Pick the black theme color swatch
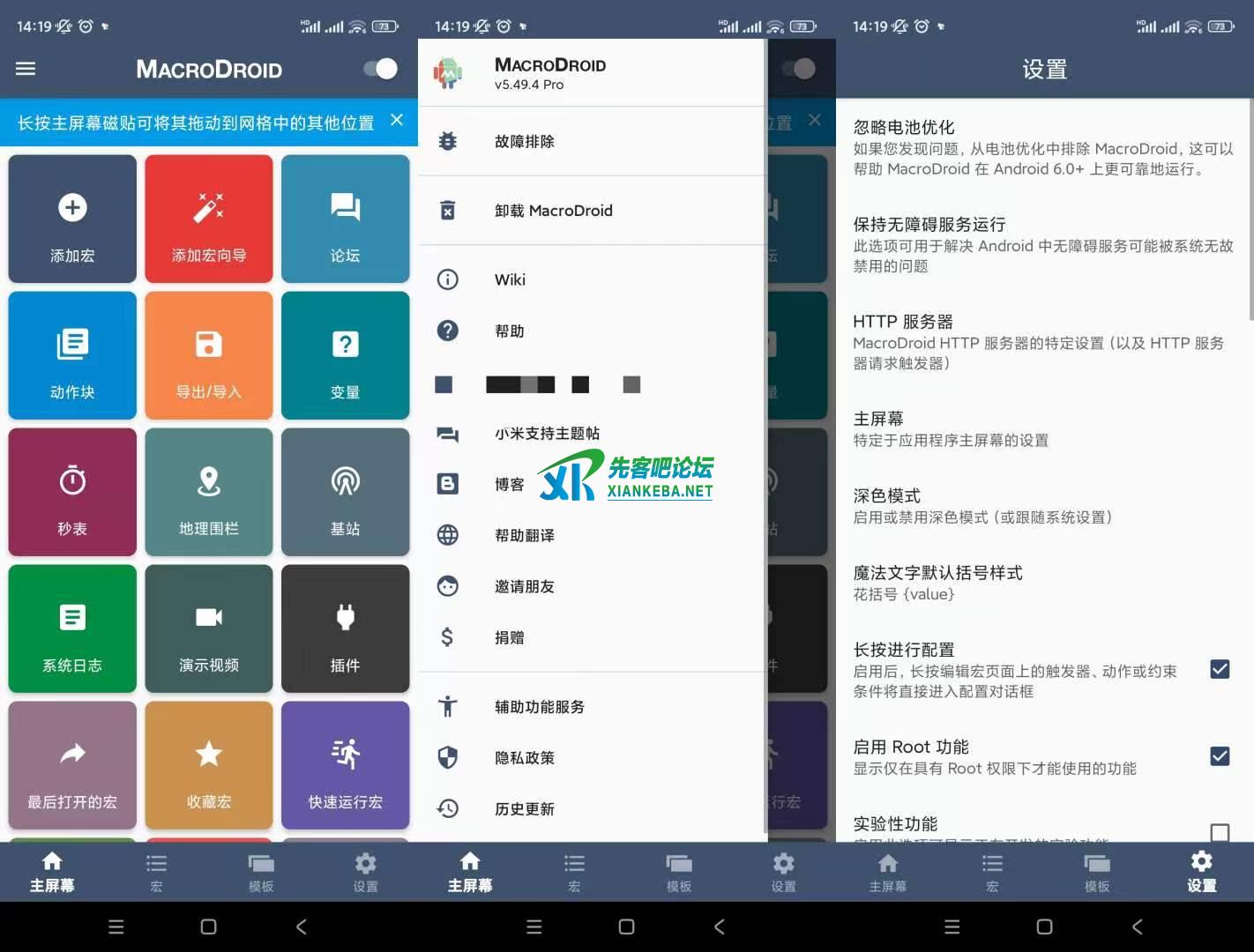 coord(579,384)
